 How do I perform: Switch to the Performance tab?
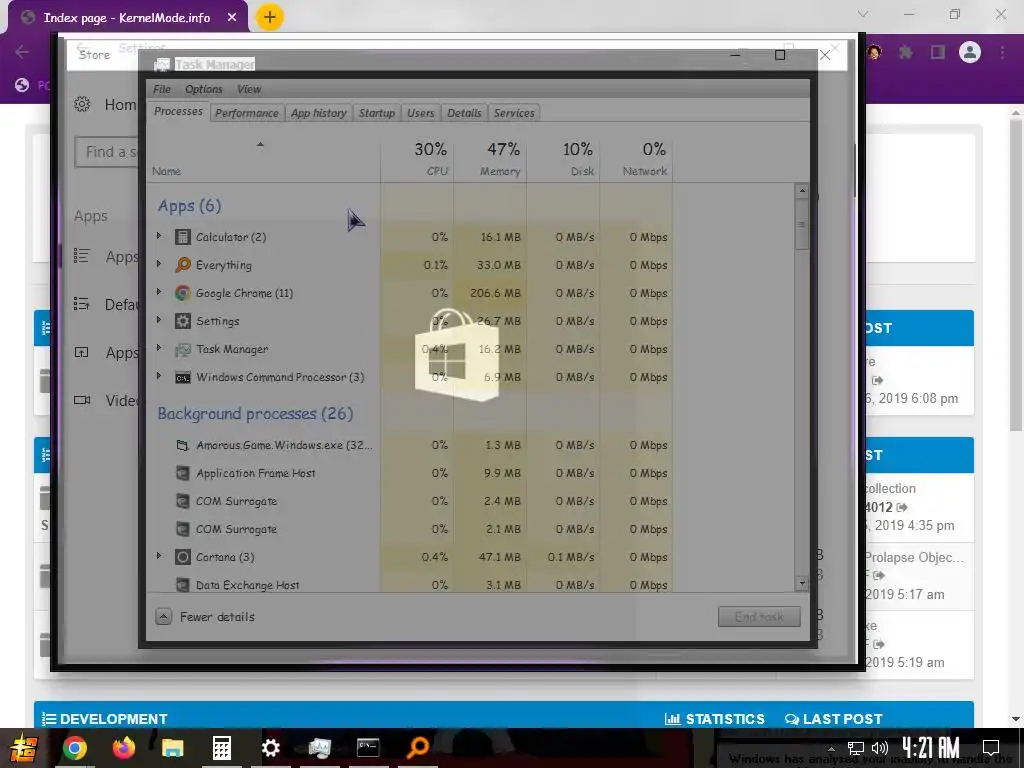247,113
